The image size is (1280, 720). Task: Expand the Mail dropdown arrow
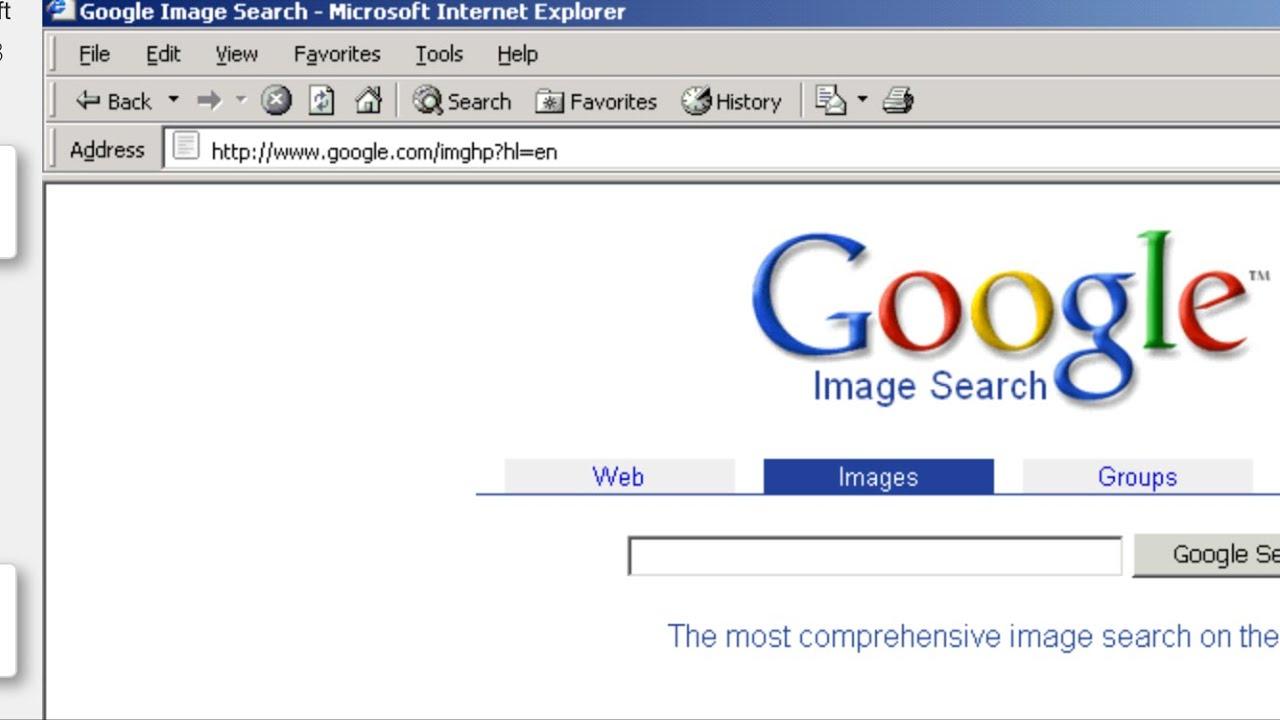tap(862, 99)
